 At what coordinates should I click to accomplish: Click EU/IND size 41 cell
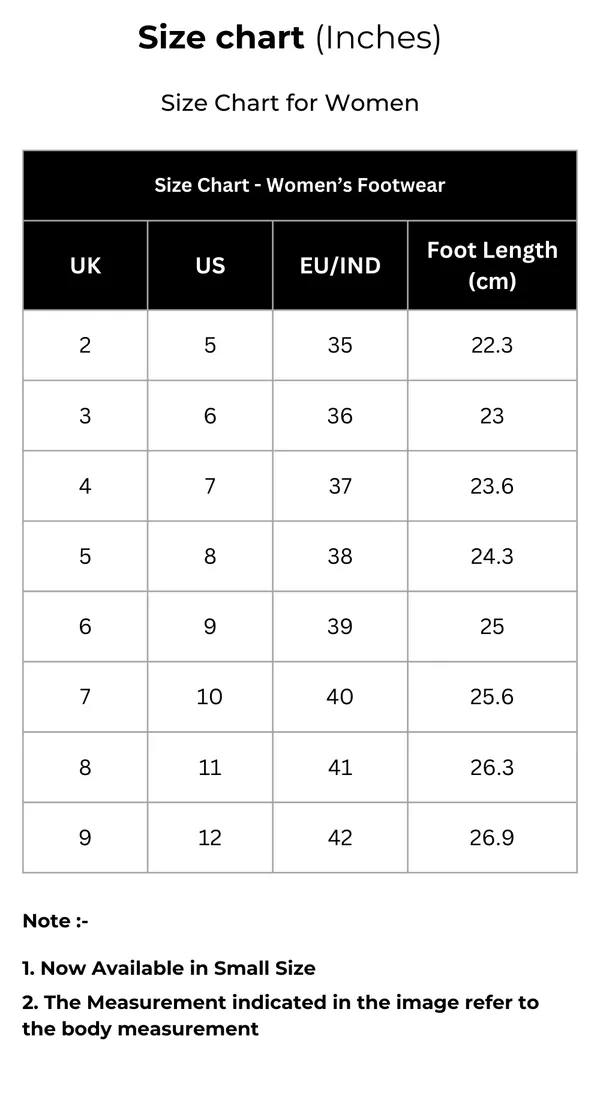point(340,767)
